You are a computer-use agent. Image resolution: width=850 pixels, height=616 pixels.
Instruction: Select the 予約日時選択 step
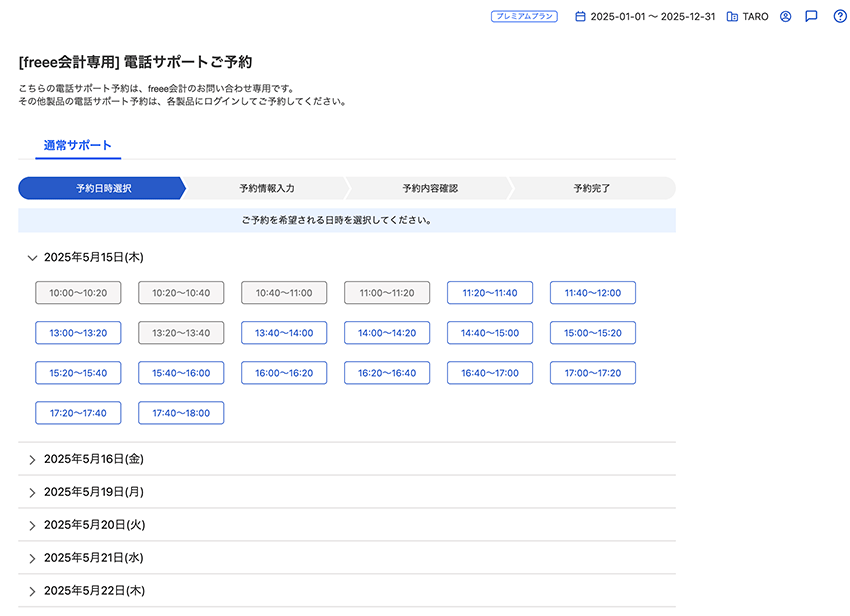click(x=103, y=188)
